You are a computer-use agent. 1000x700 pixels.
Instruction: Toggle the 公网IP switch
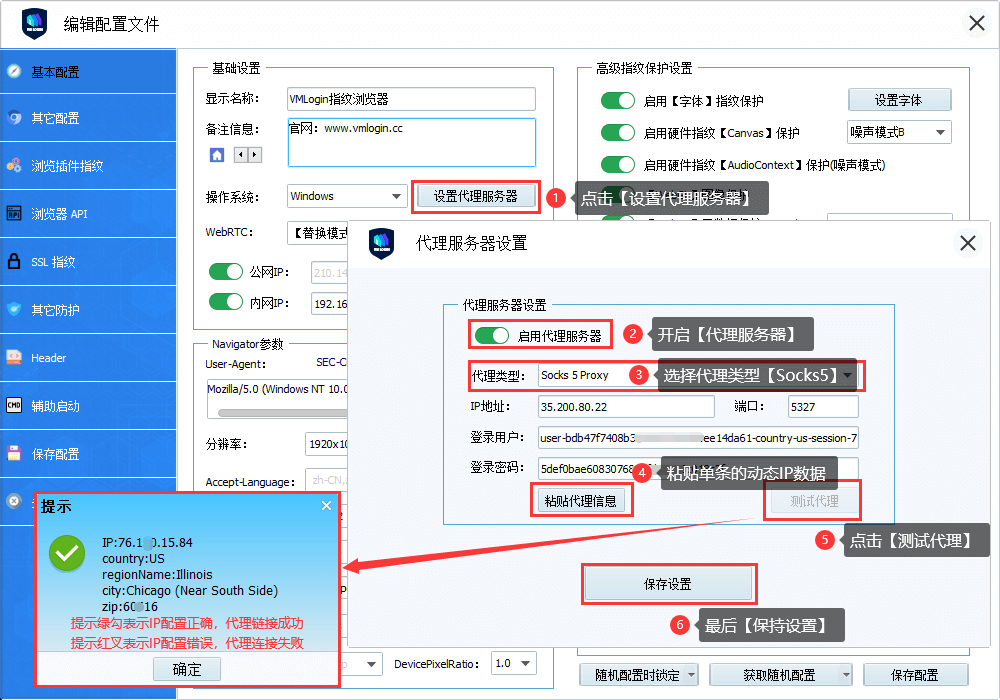pos(226,272)
